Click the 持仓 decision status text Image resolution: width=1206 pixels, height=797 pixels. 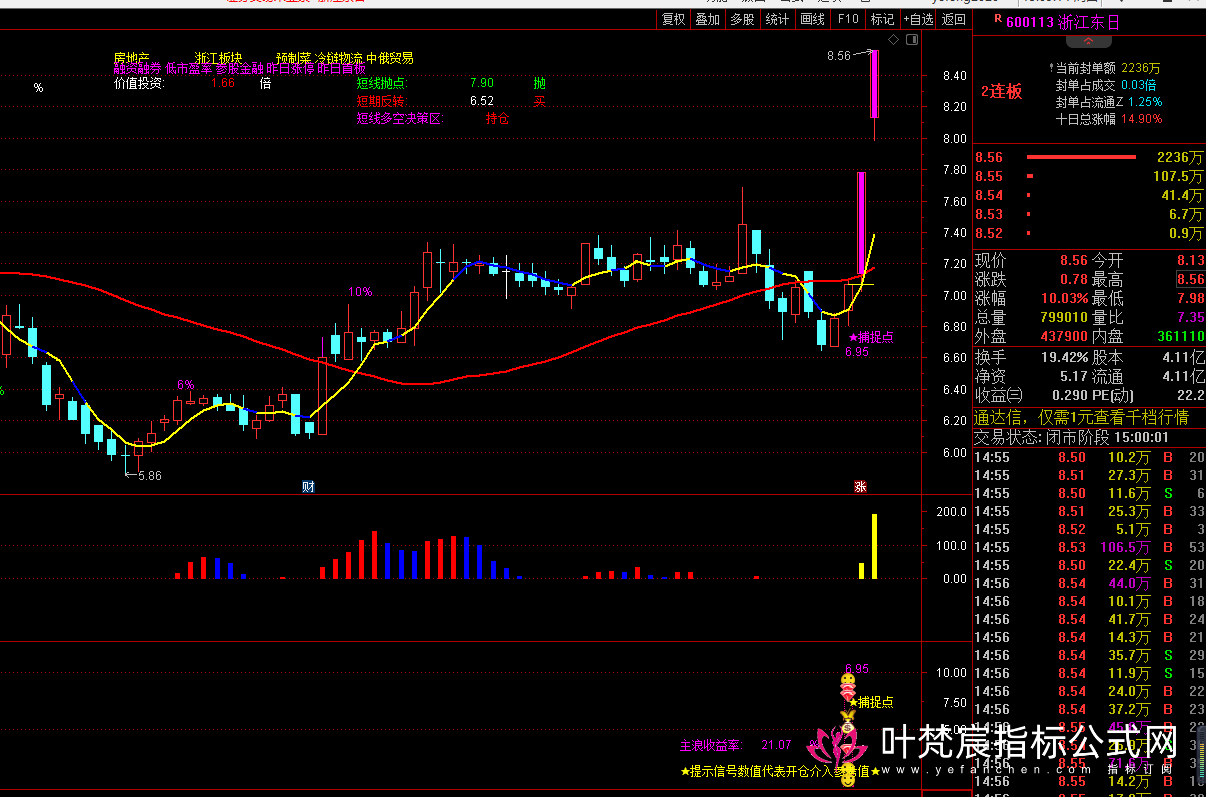pyautogui.click(x=498, y=118)
